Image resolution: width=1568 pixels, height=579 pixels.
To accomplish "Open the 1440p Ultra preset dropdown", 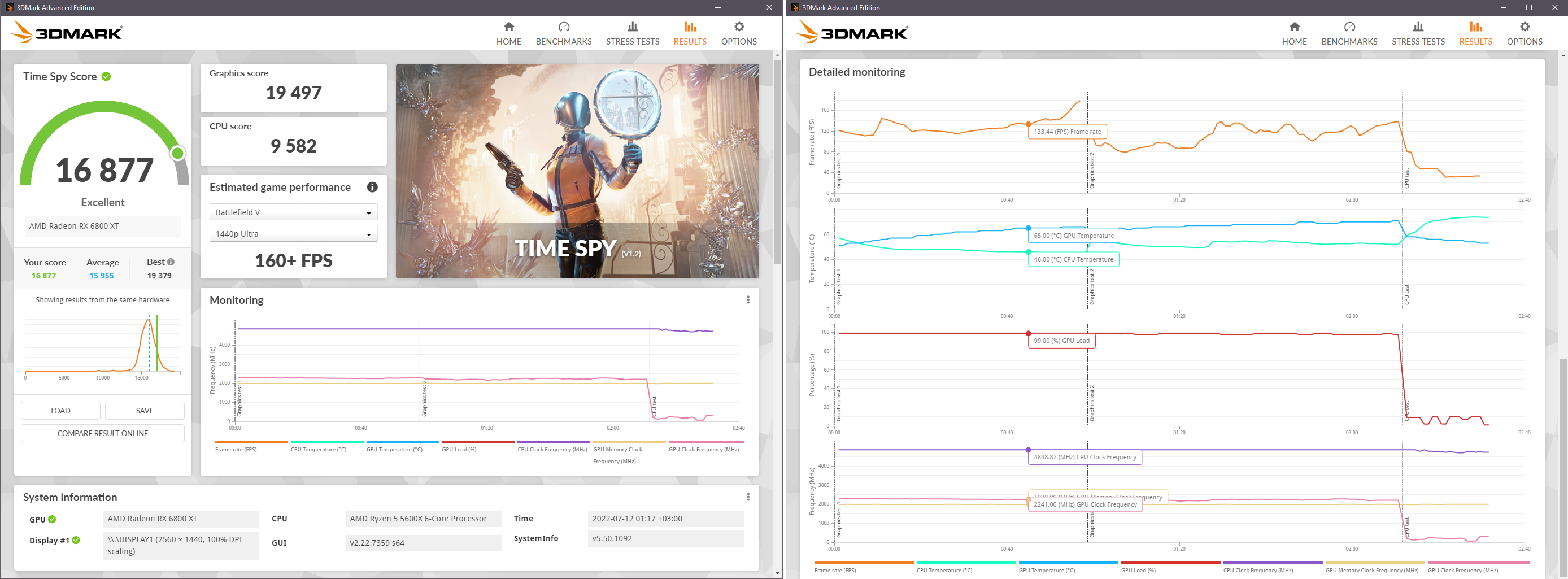I will click(293, 234).
